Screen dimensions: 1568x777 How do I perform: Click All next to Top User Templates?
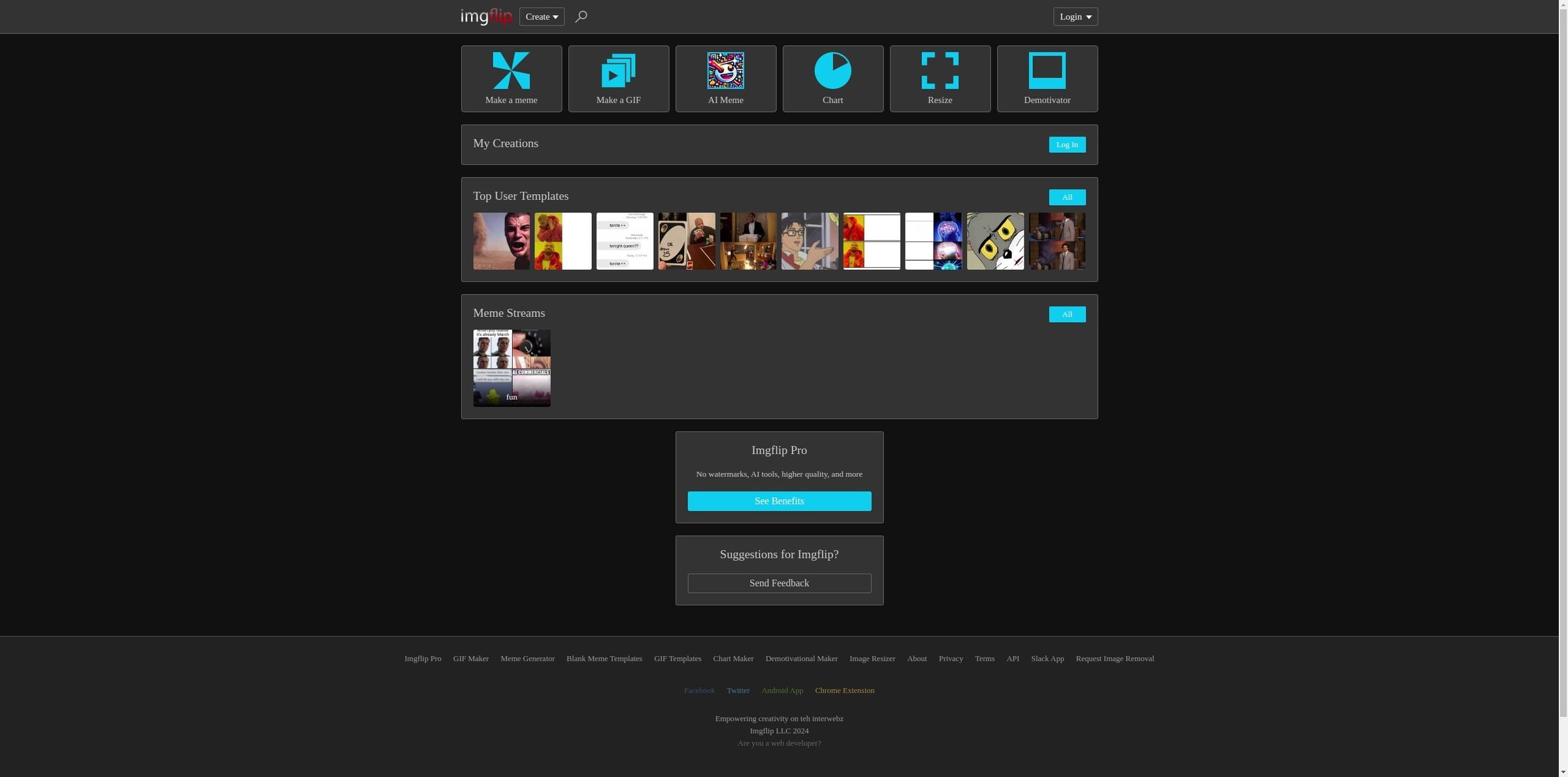[1066, 197]
